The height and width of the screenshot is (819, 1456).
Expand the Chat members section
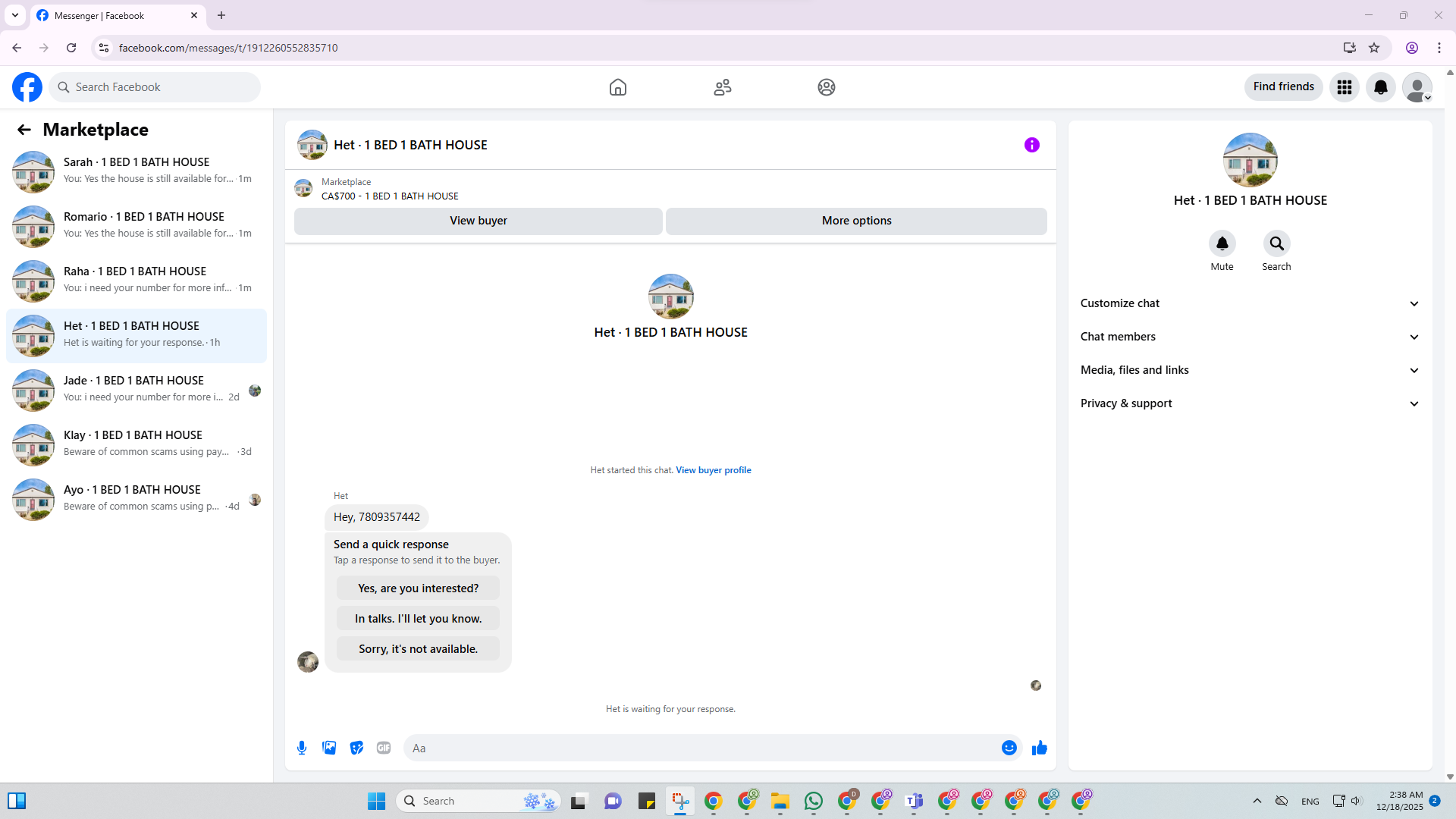tap(1250, 337)
